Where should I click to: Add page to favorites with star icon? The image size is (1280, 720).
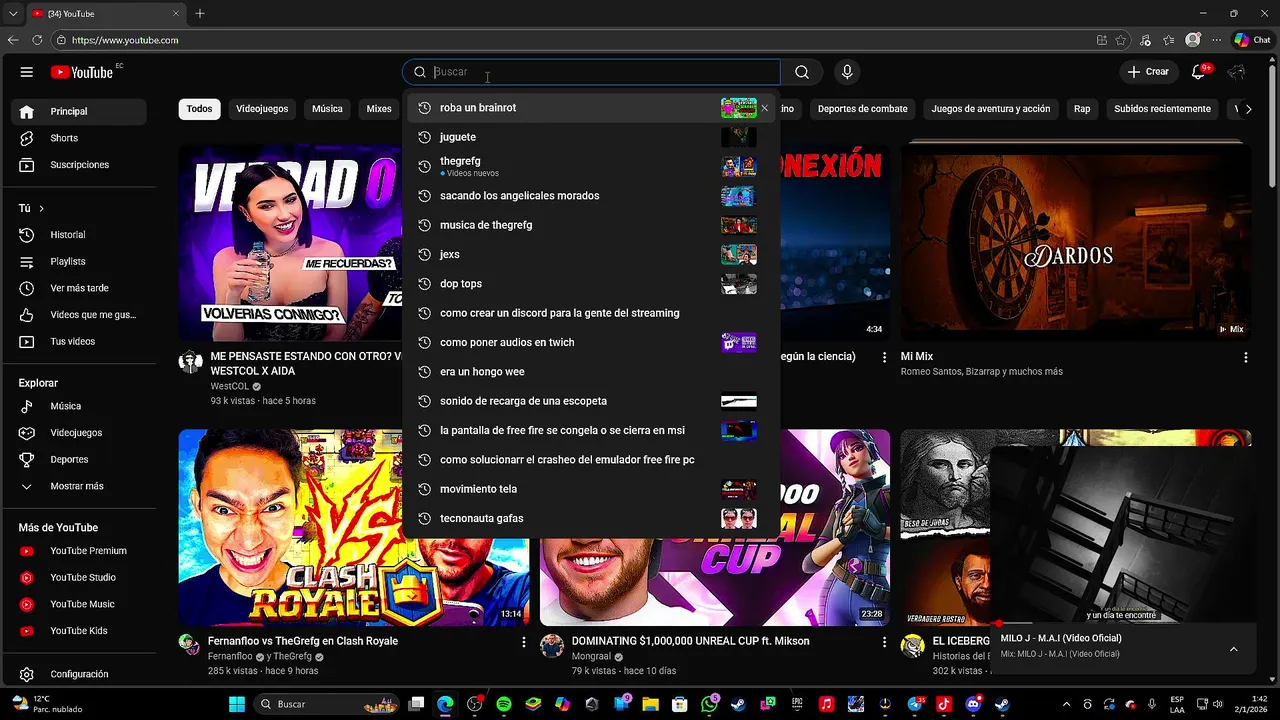coord(1121,40)
